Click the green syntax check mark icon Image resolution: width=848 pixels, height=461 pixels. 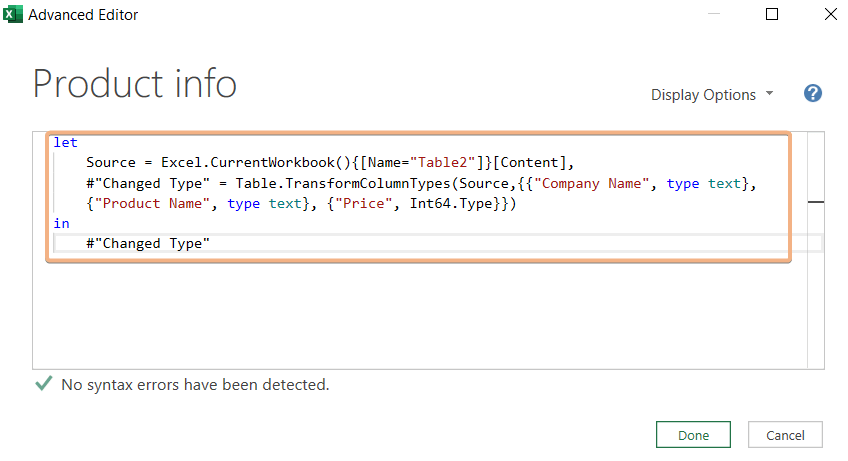coord(43,384)
